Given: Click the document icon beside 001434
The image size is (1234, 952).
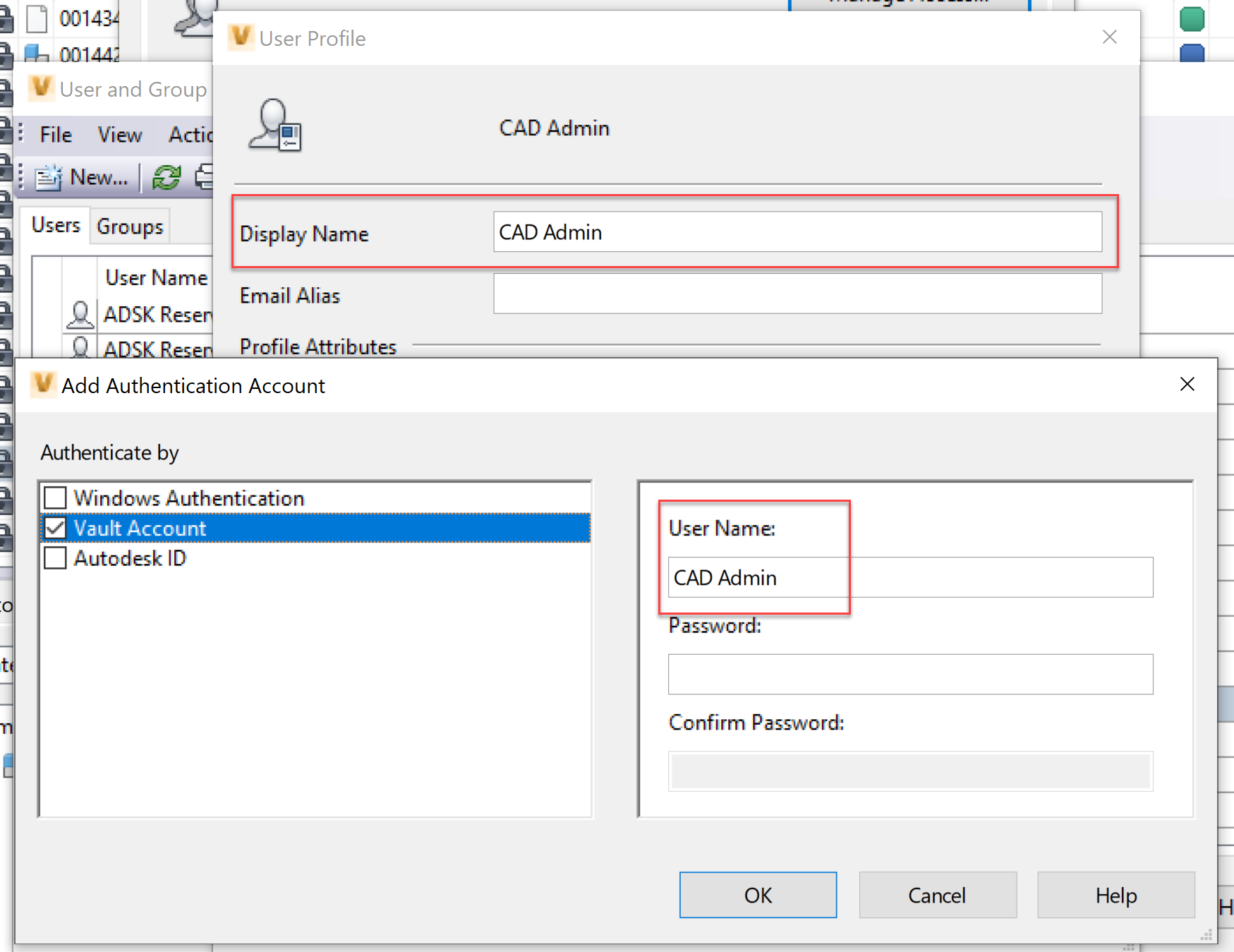Looking at the screenshot, I should (x=37, y=18).
